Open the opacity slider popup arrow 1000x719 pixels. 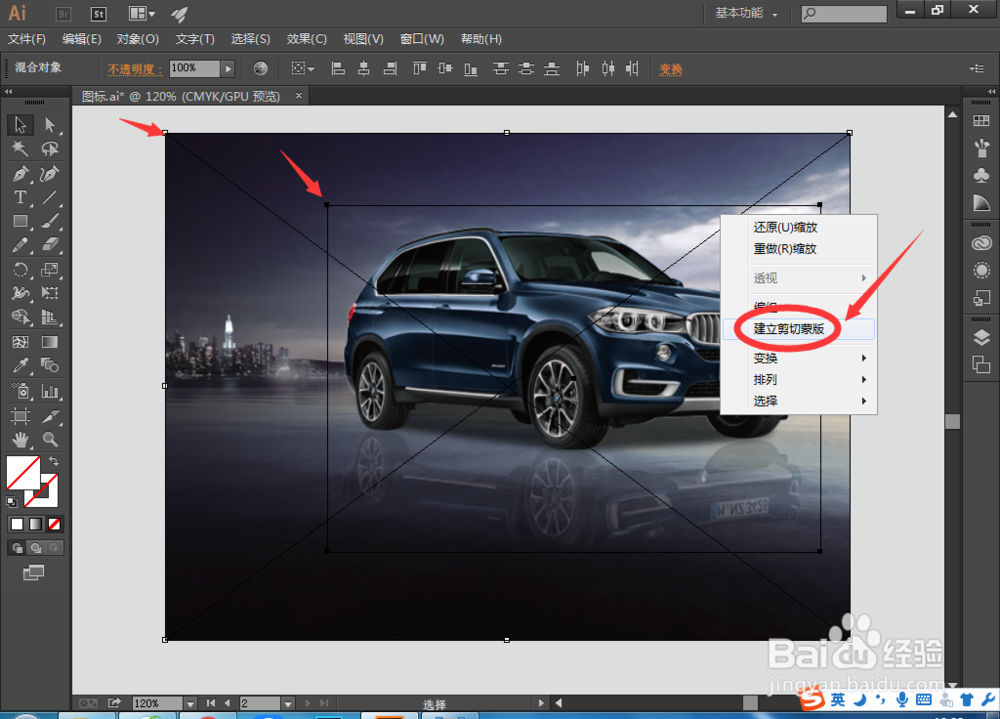point(228,68)
